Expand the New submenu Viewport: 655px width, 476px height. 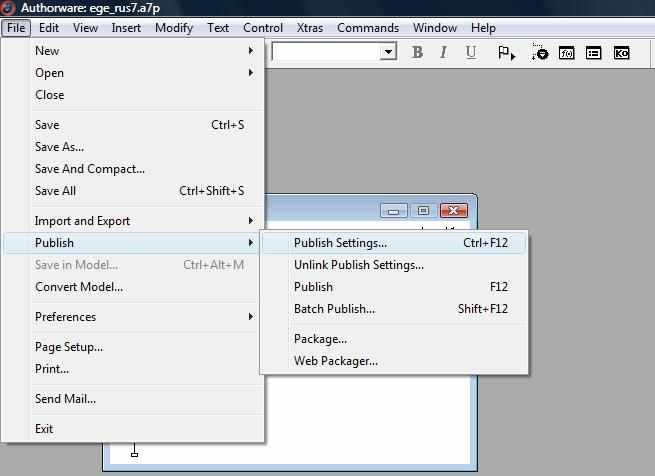tap(144, 51)
